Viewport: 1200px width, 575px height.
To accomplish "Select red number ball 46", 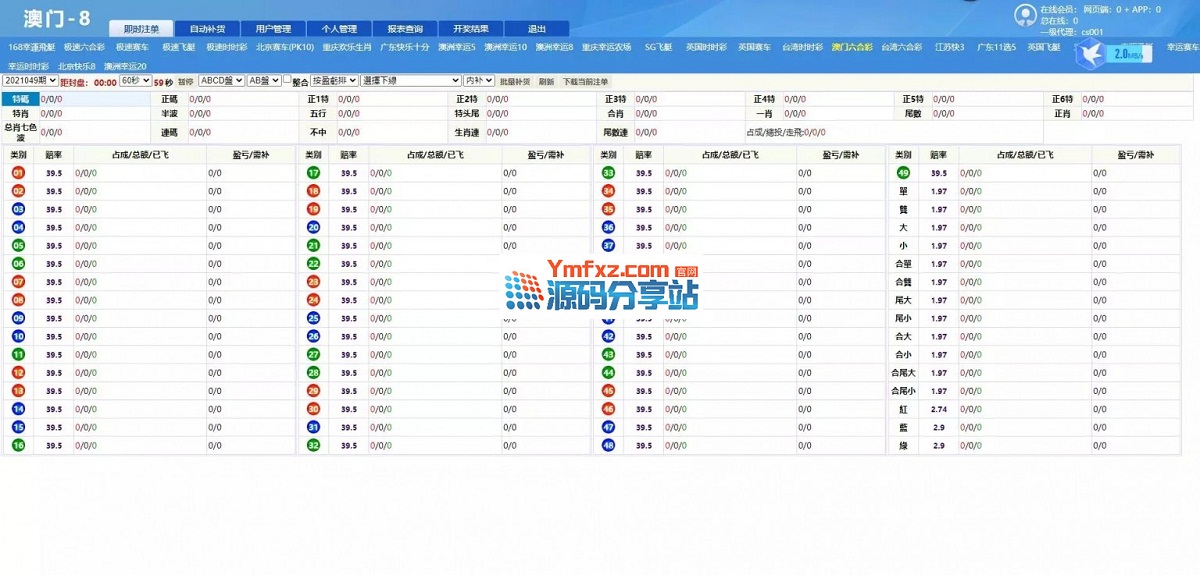I will [608, 409].
